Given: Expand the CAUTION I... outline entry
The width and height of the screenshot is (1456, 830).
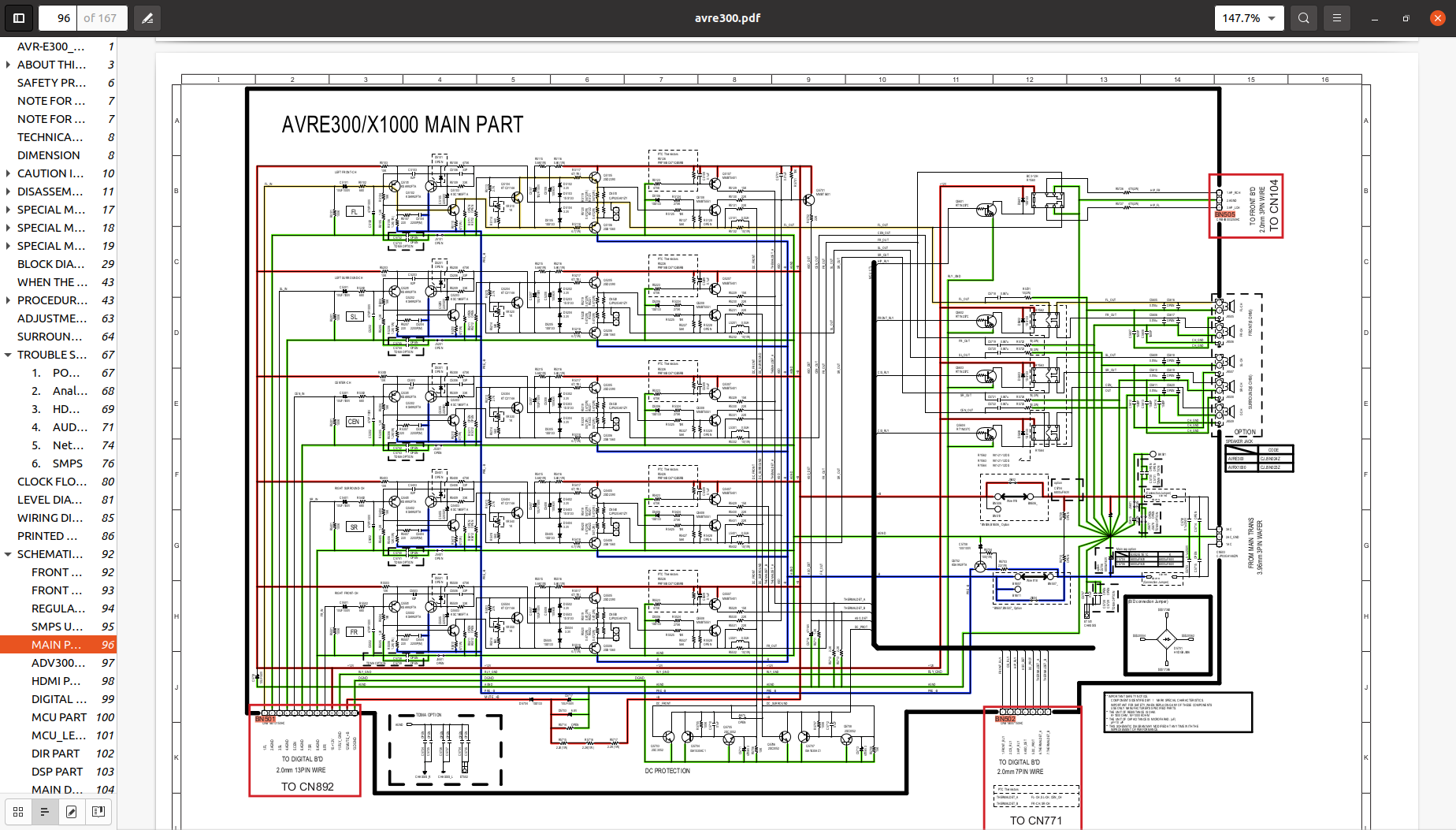Looking at the screenshot, I should coord(8,173).
